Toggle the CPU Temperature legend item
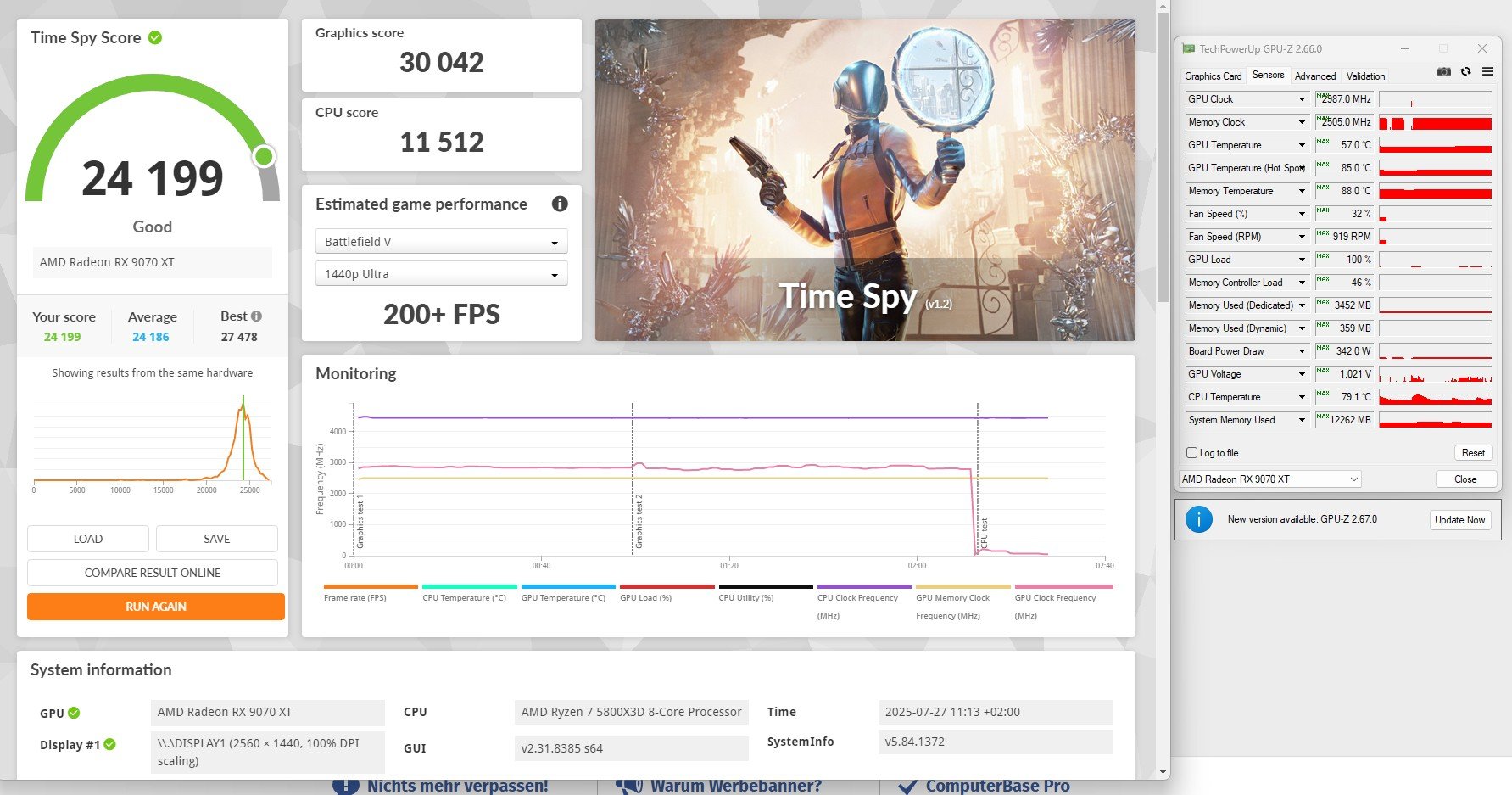 pos(469,592)
